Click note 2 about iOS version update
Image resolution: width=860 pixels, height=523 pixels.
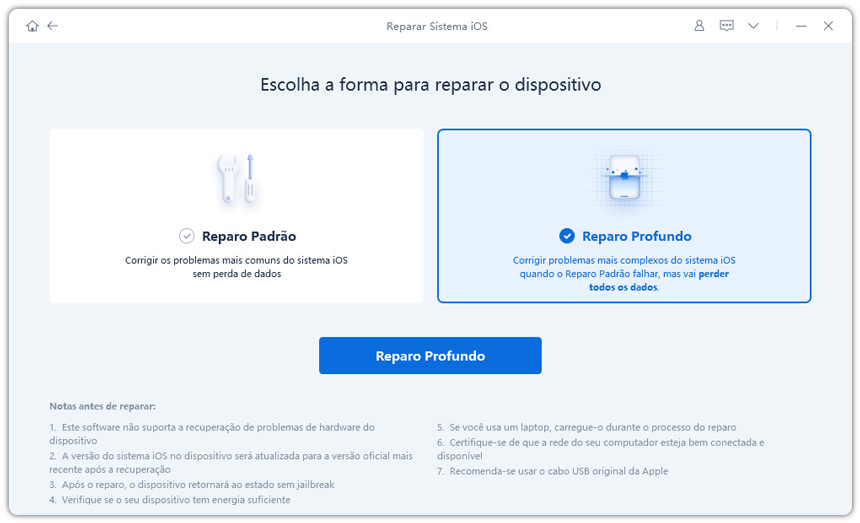coord(231,463)
